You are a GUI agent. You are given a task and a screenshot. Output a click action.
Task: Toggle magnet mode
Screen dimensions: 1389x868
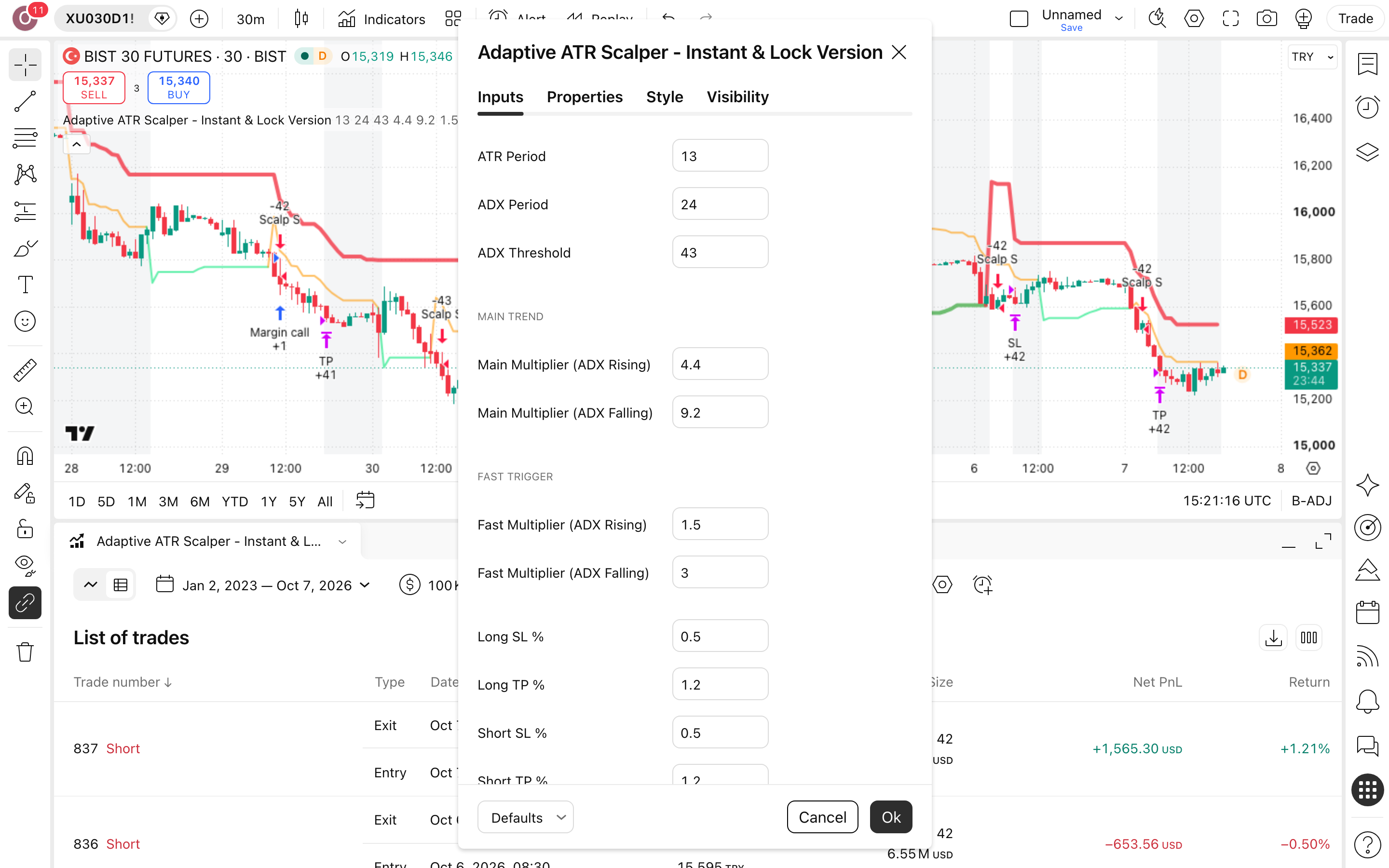tap(25, 456)
